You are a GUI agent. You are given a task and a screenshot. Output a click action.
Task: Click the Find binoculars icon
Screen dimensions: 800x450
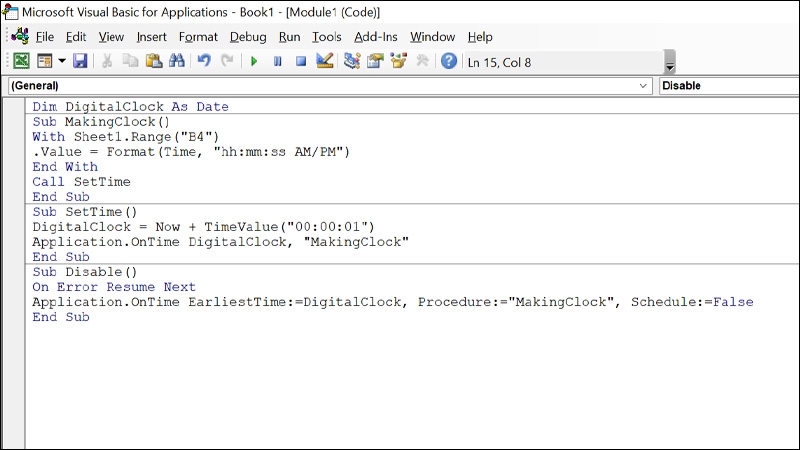177,61
